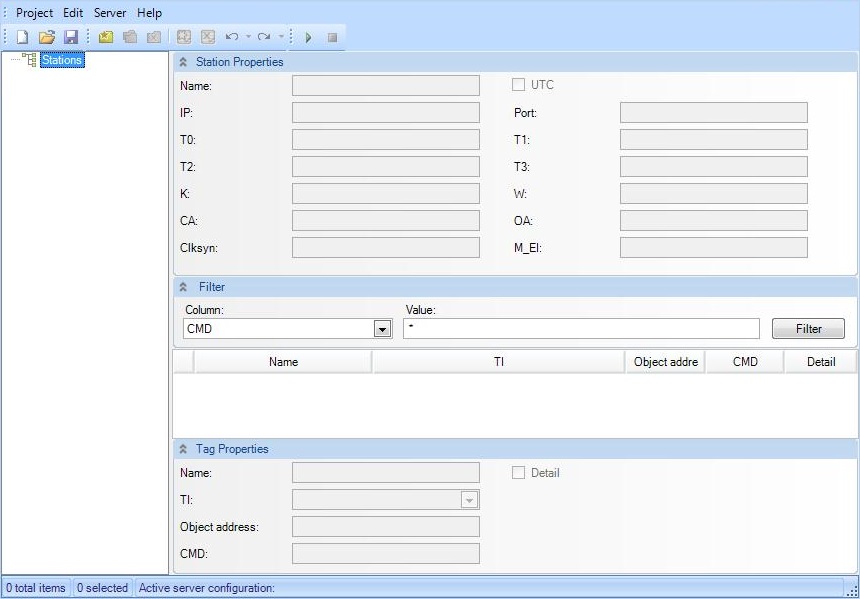Collapse the Filter section

(183, 287)
